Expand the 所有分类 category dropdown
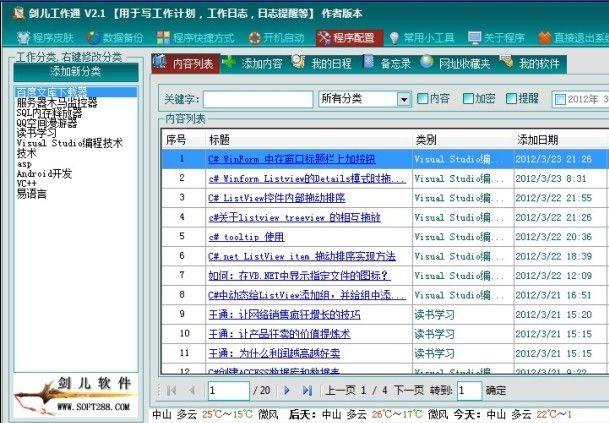 404,99
